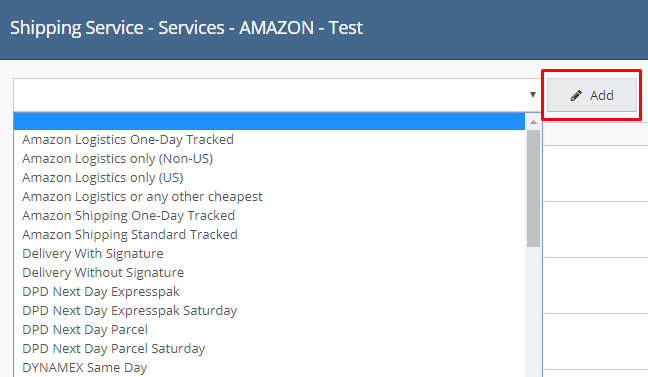
Task: Select the blank highlighted option
Action: (269, 121)
